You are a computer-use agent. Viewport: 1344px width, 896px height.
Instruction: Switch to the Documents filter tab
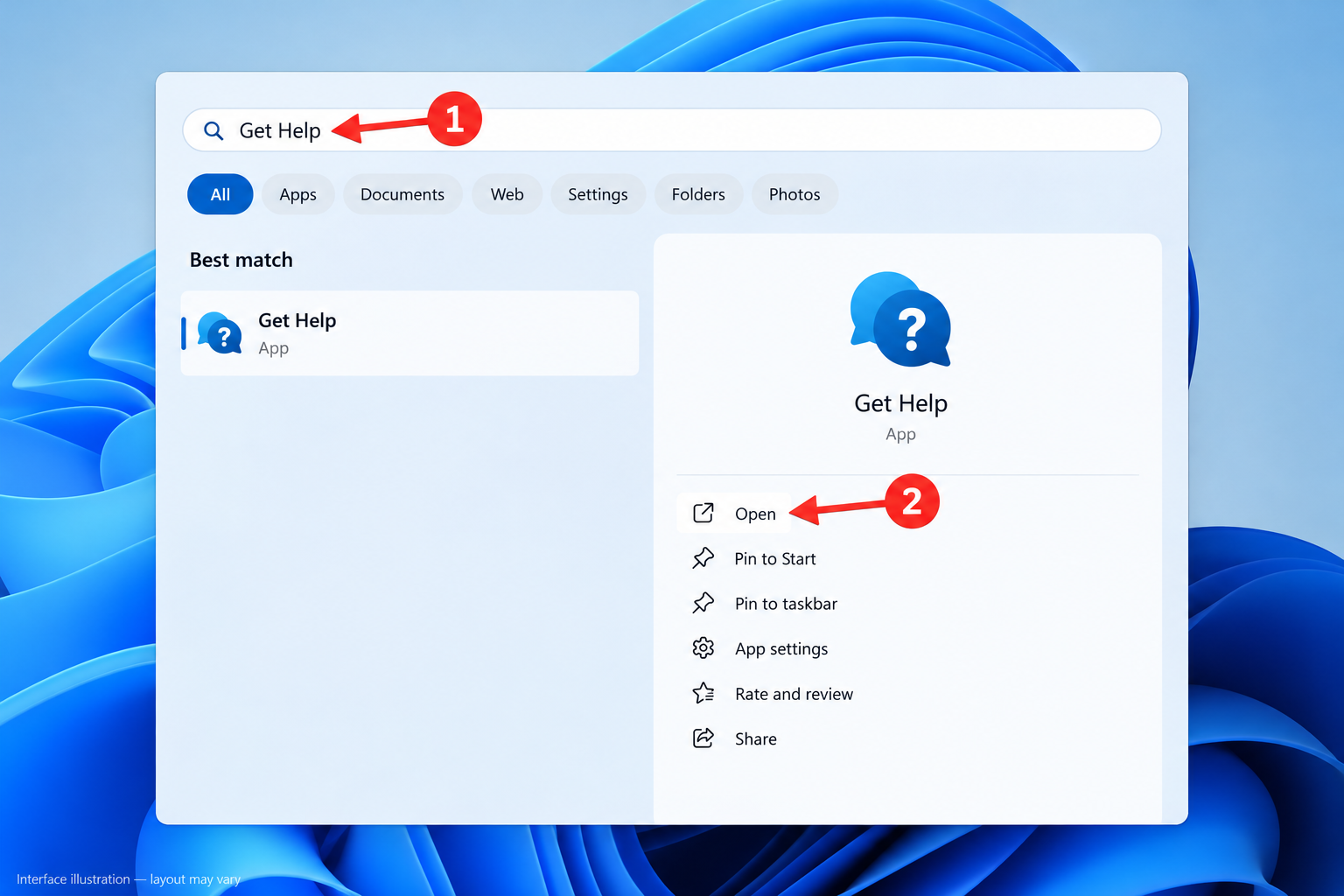pos(402,194)
